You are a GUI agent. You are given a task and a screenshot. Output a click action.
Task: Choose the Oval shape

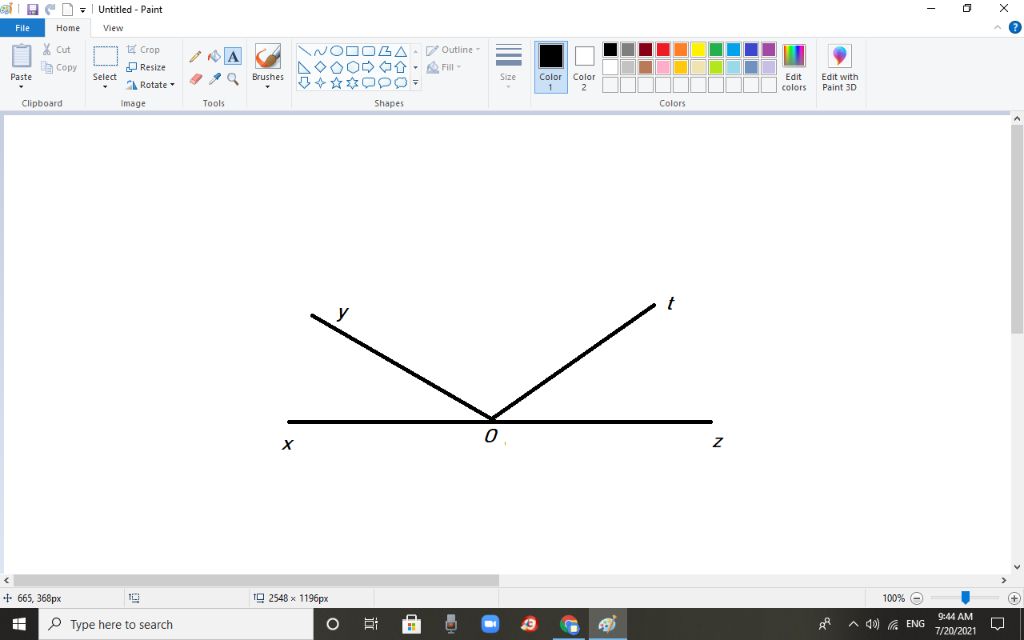[x=336, y=51]
